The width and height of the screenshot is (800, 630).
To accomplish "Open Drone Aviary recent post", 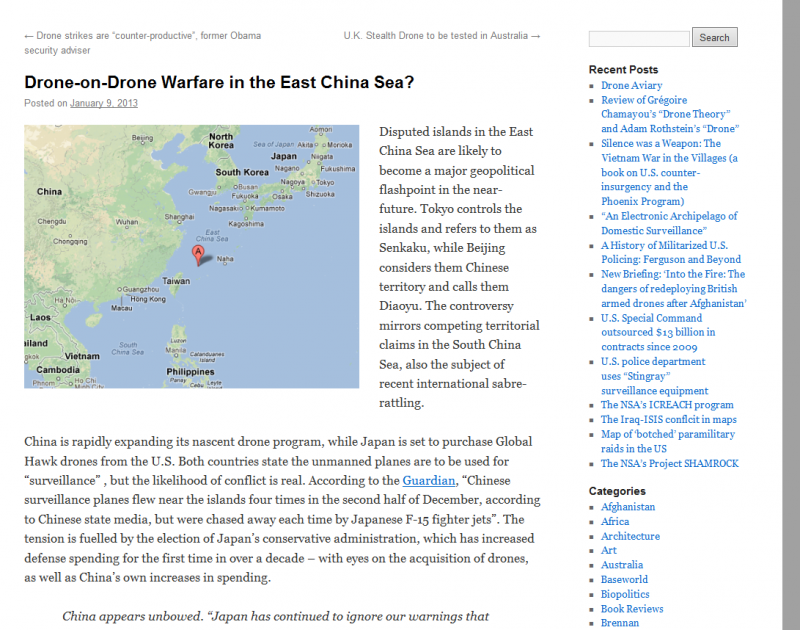I will click(631, 86).
